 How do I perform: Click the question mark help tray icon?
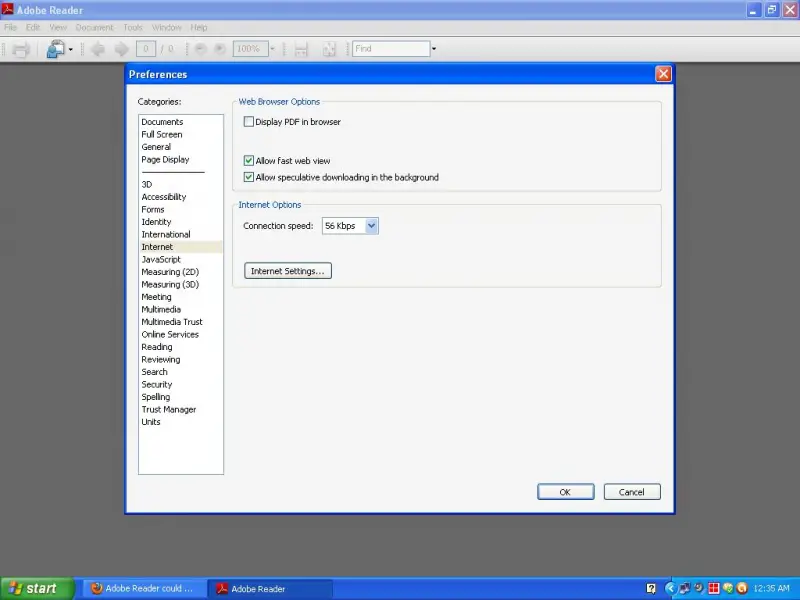click(x=651, y=588)
